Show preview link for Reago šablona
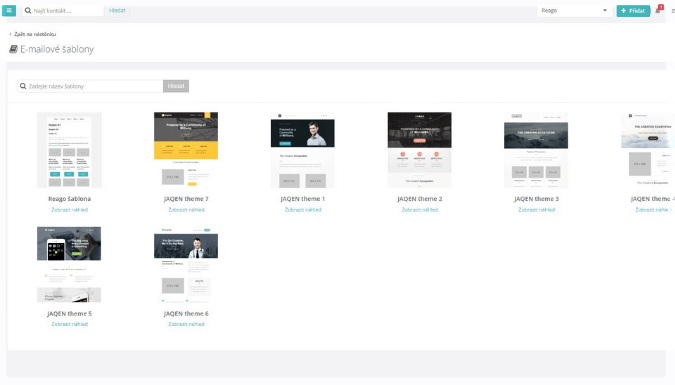 pyautogui.click(x=70, y=210)
